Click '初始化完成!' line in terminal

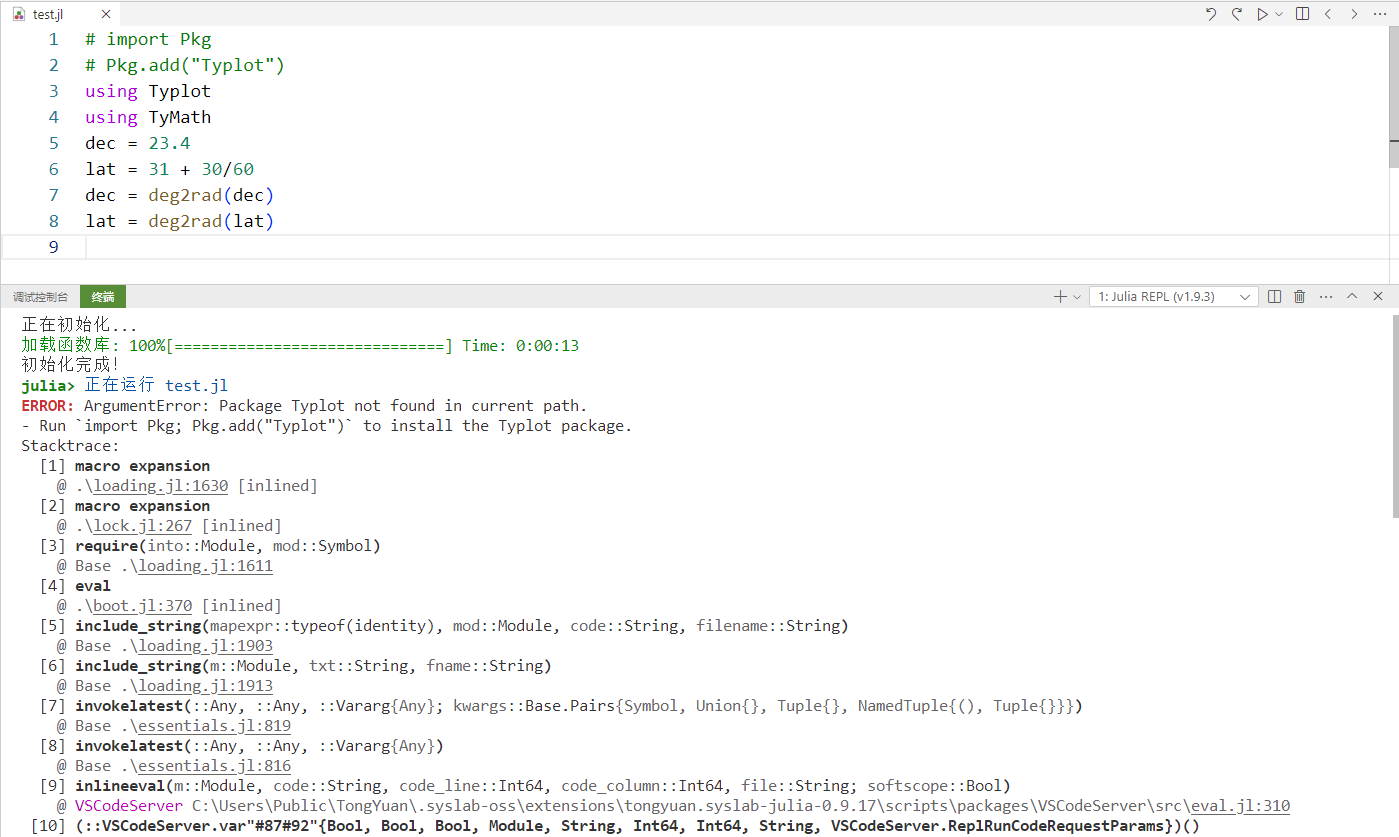click(70, 366)
